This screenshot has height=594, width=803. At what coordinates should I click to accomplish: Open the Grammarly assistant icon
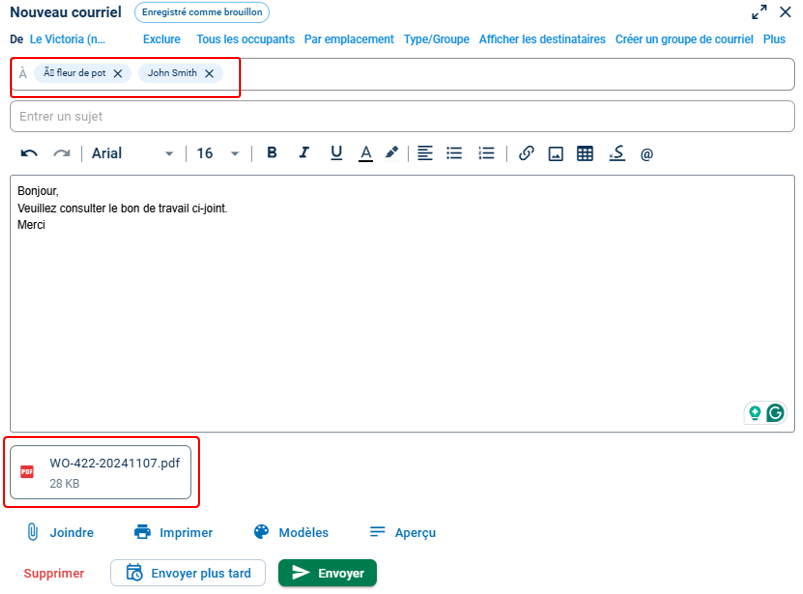775,413
